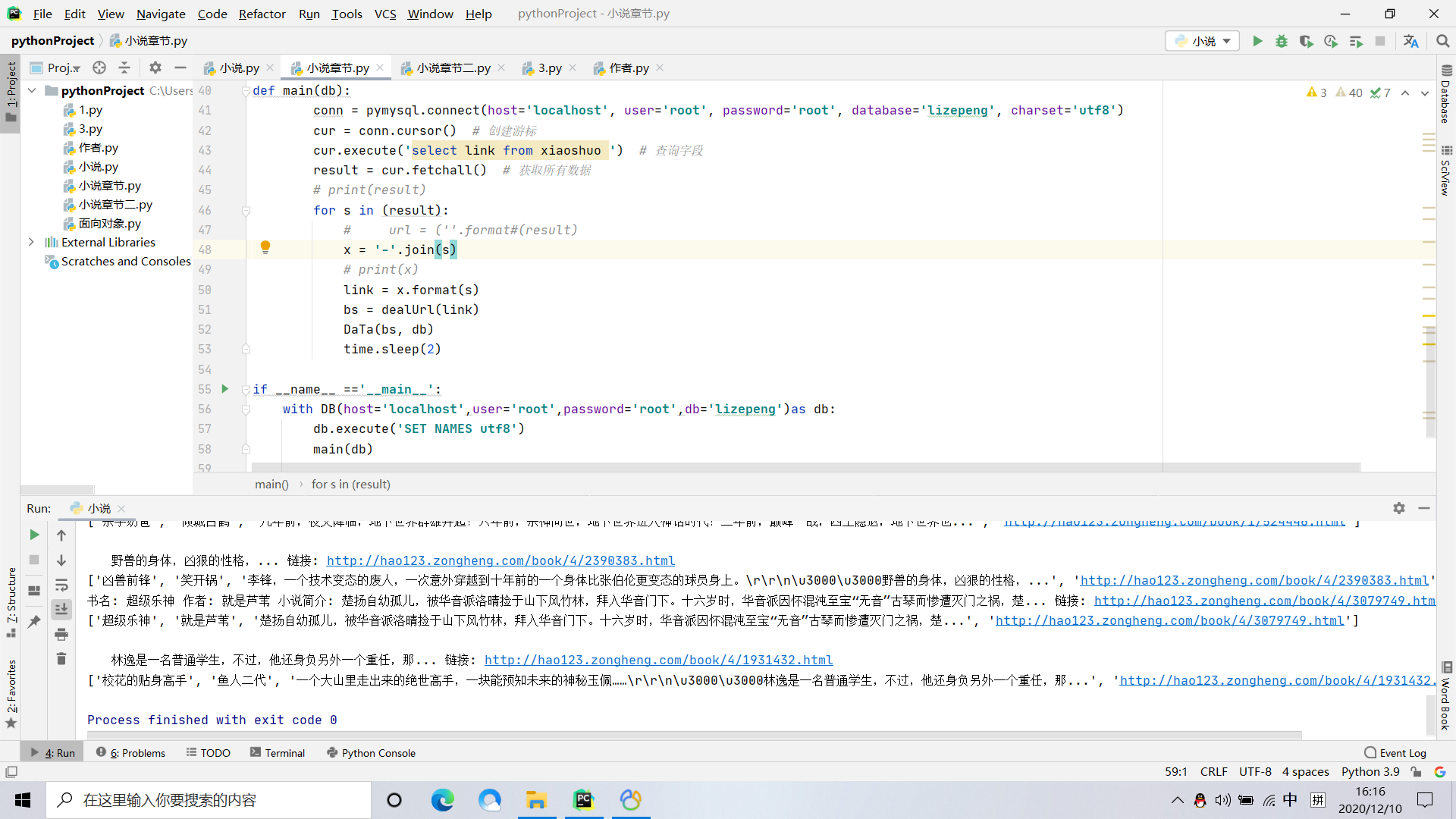Open the Refactor menu
The width and height of the screenshot is (1456, 819).
[262, 14]
